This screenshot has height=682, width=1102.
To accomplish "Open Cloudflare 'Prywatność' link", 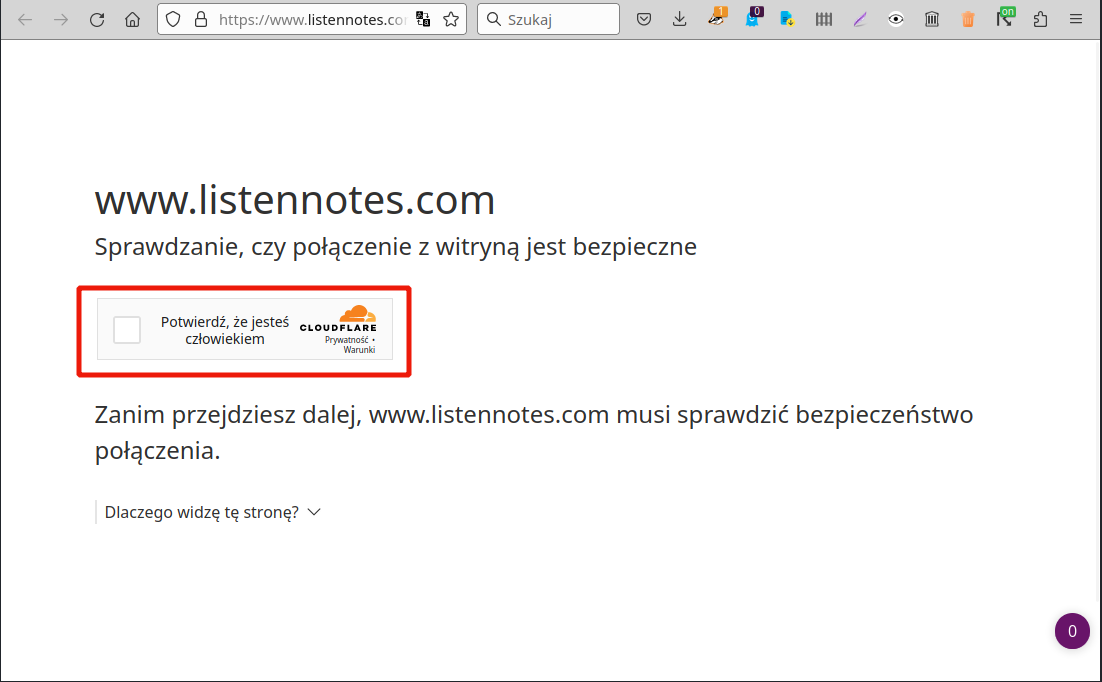I will tap(346, 340).
